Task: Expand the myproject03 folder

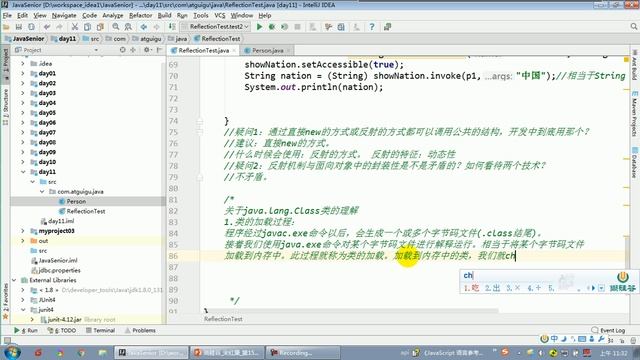Action: (23, 231)
